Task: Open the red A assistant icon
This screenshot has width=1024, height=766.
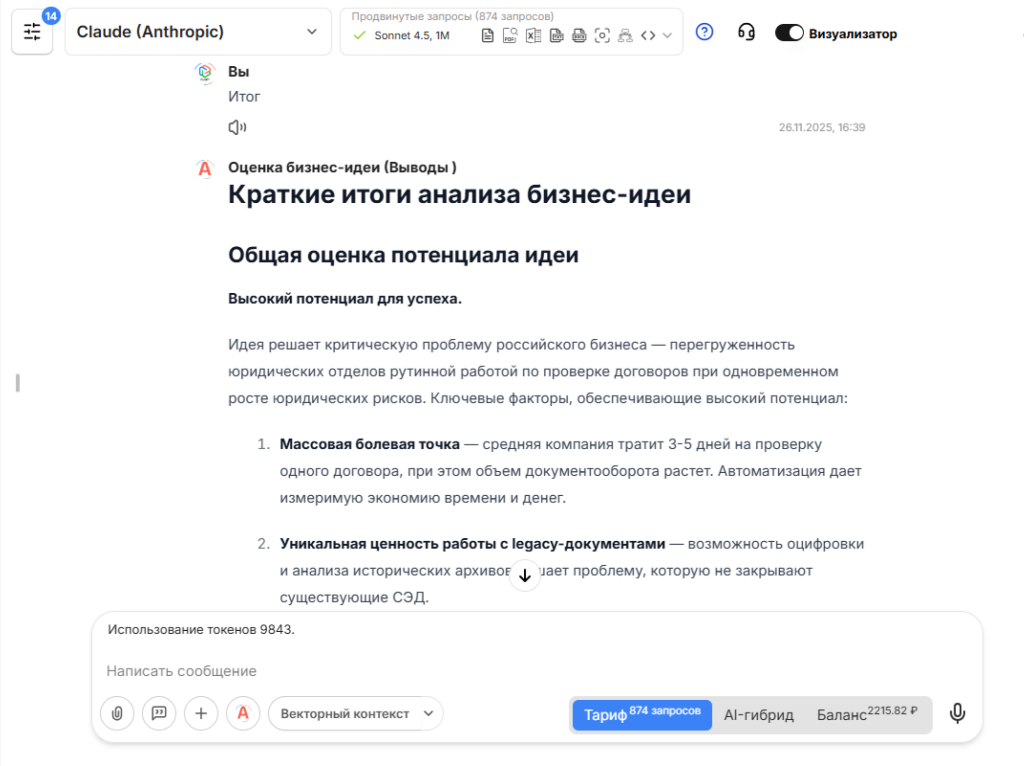Action: 243,713
